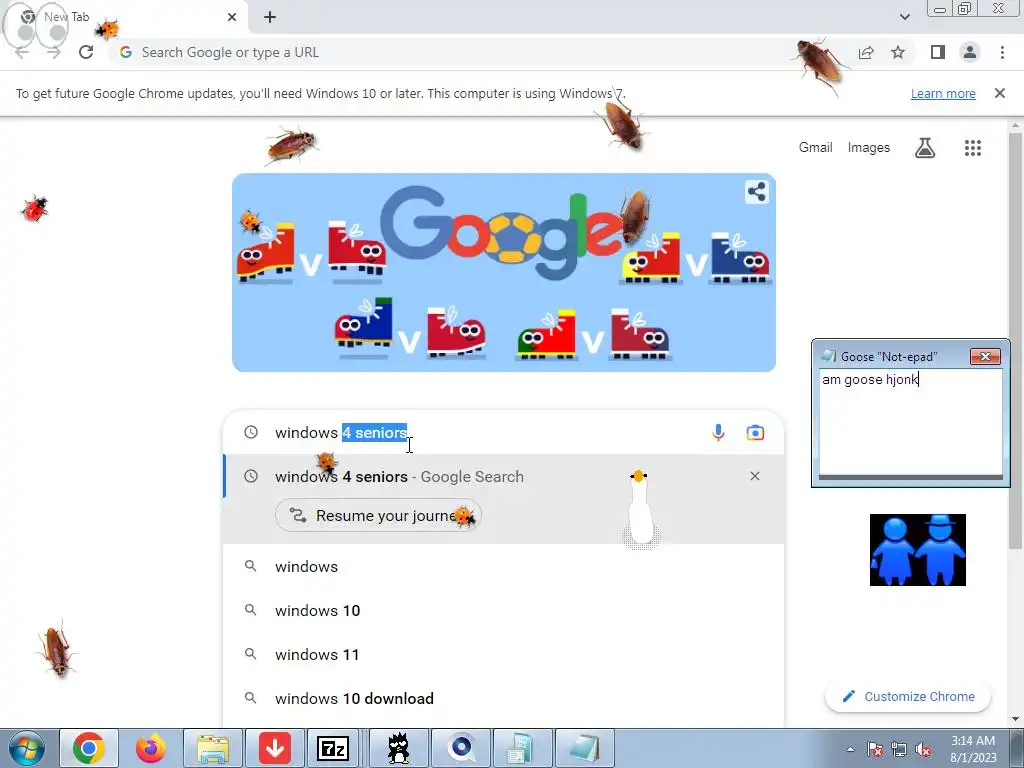Click the page vertical scrollbar
The height and width of the screenshot is (768, 1024).
[x=1015, y=340]
